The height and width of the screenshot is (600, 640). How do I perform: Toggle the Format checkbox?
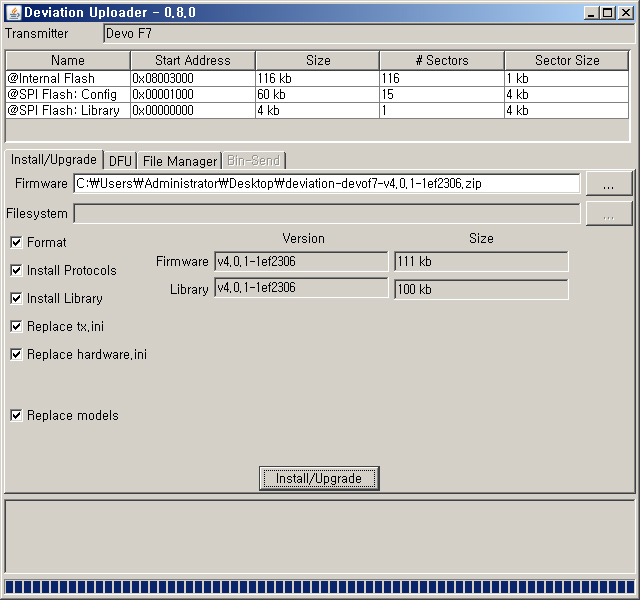pos(16,242)
